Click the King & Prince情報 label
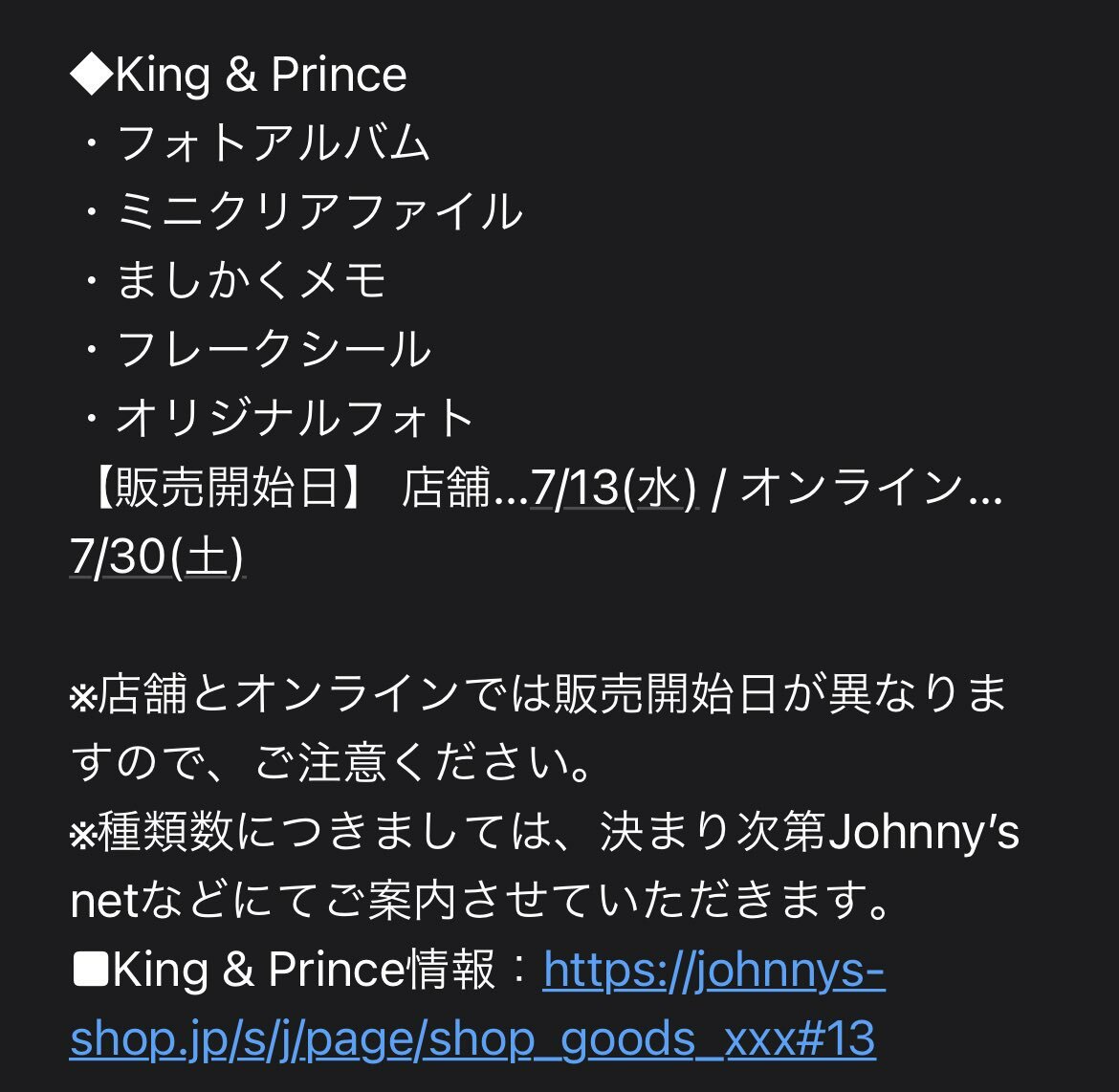The image size is (1119, 1092). click(304, 971)
